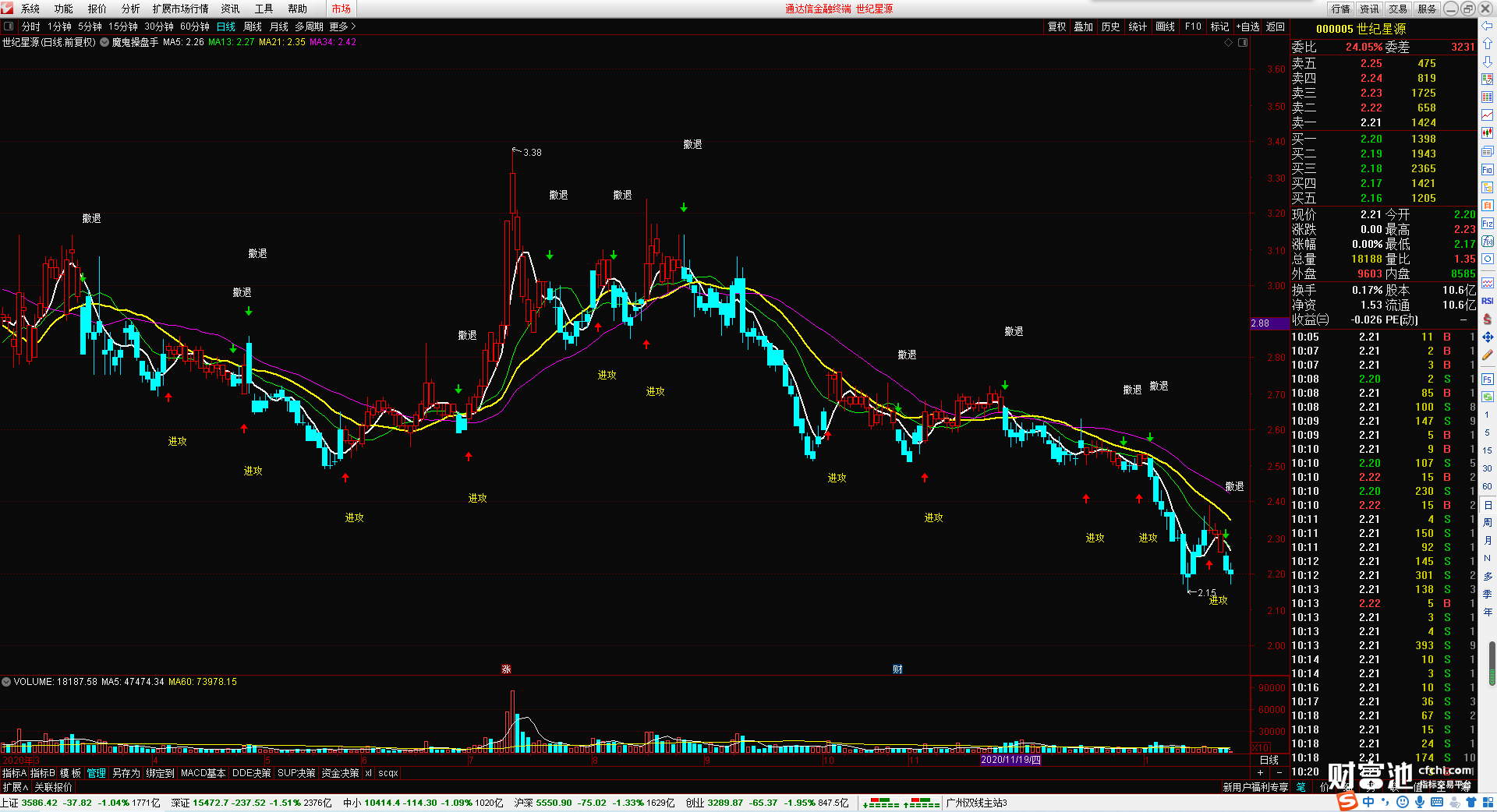Click the MACD基本 indicator button
The width and height of the screenshot is (1497, 812).
point(203,773)
